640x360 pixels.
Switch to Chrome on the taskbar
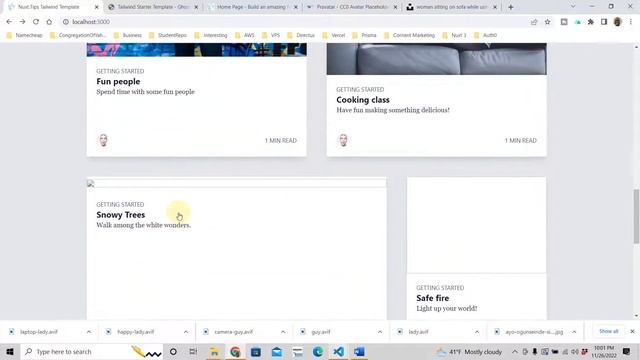(x=235, y=351)
